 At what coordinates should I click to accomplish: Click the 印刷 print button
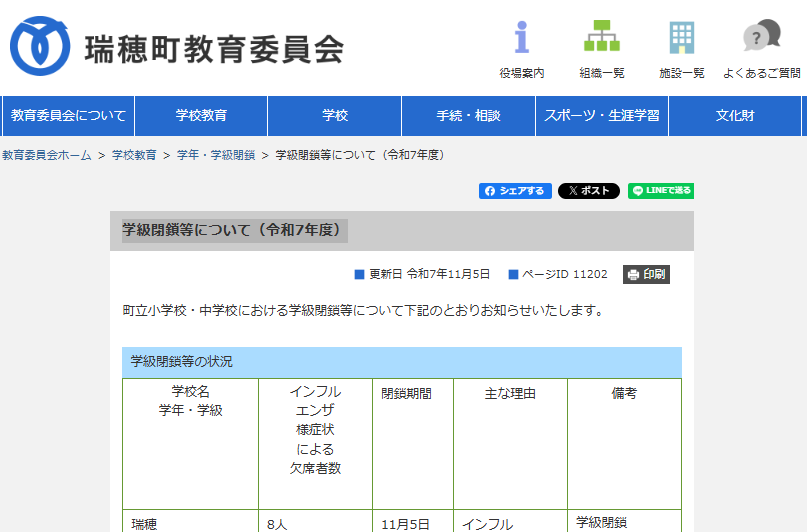point(646,274)
